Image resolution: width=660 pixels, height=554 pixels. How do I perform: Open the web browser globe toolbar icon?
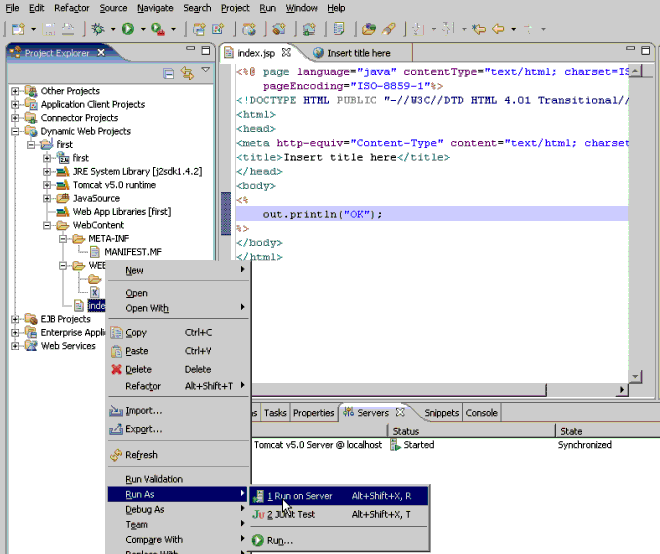pos(249,29)
